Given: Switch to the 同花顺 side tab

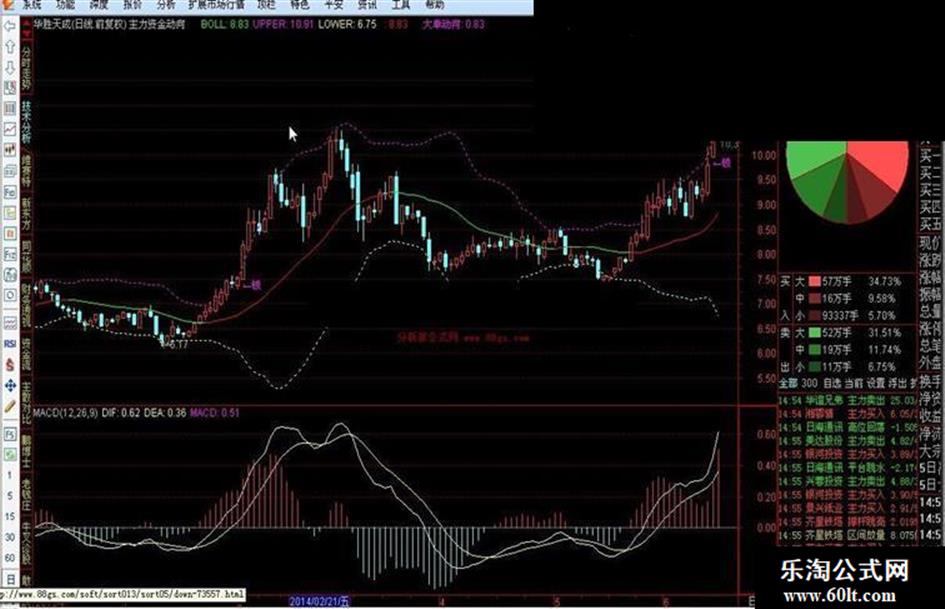Looking at the screenshot, I should click(27, 256).
